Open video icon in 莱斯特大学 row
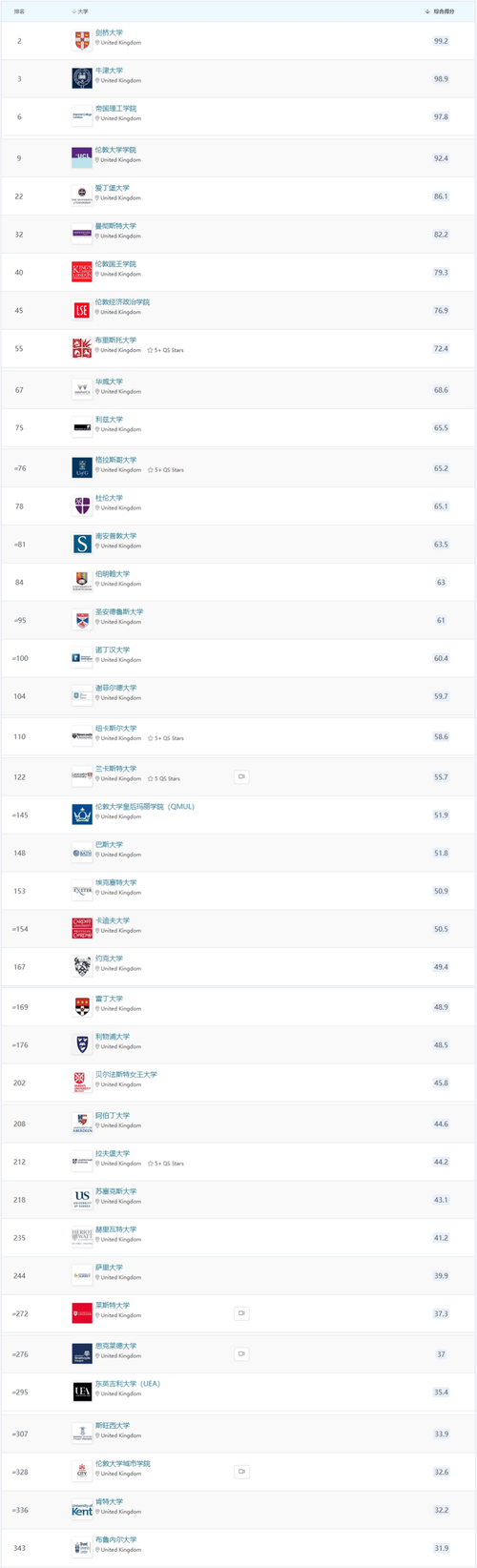This screenshot has height=1568, width=477. [x=241, y=1313]
